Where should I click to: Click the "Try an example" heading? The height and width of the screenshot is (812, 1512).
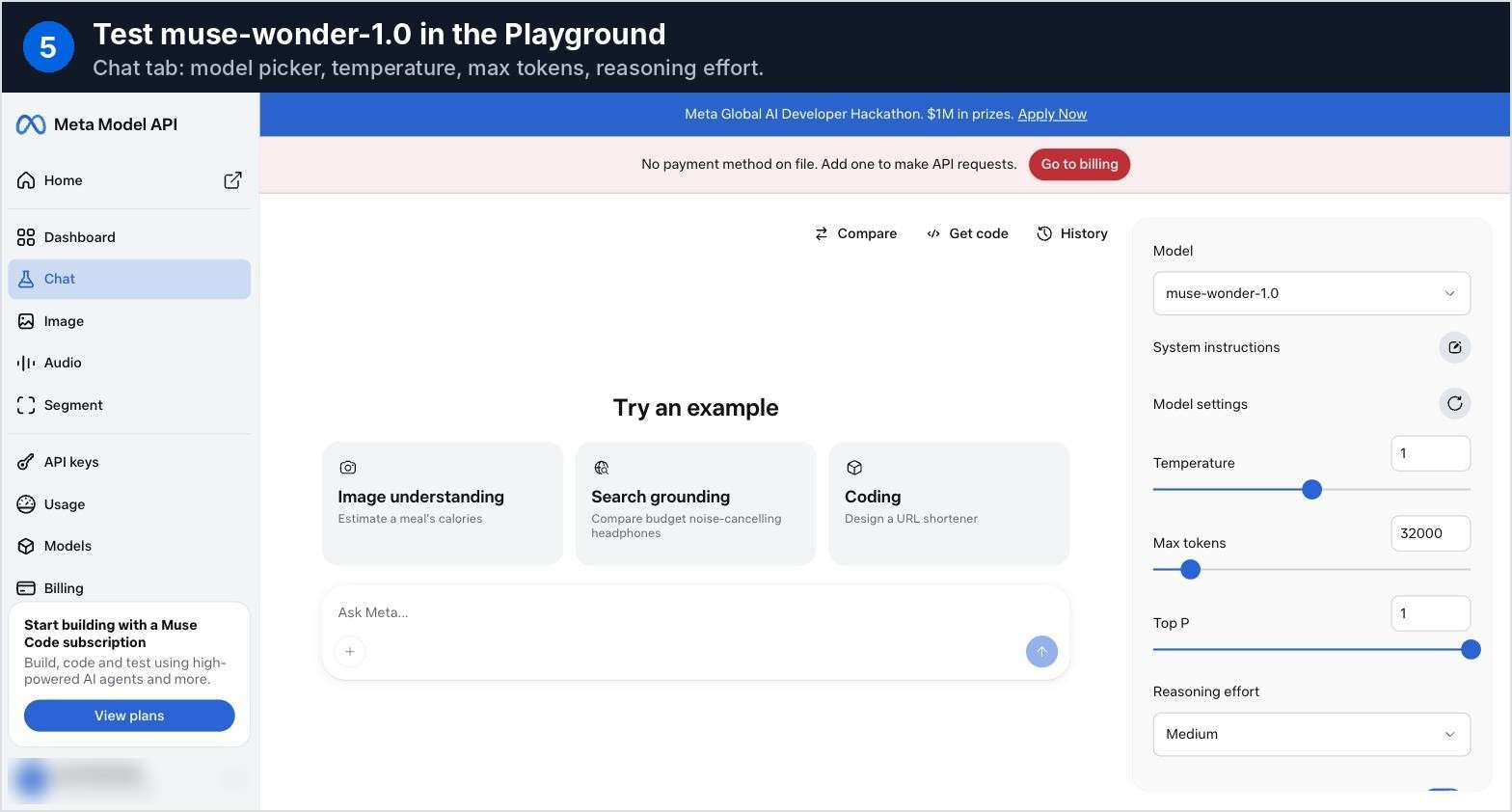click(x=695, y=408)
